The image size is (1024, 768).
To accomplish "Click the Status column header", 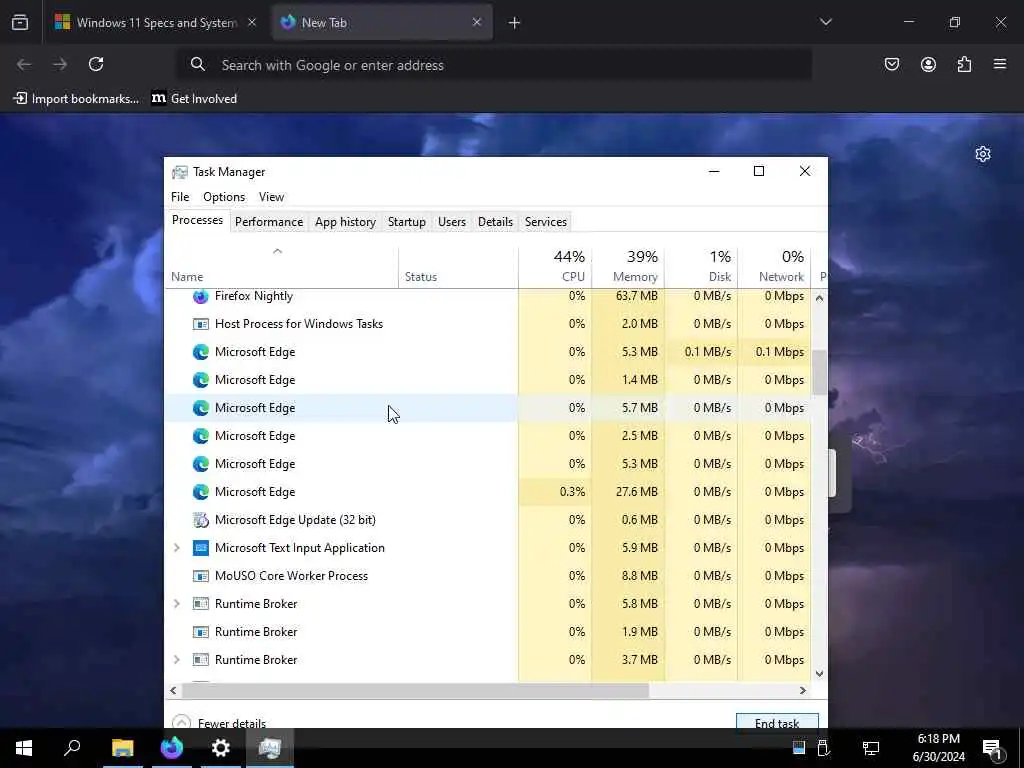I will point(458,266).
